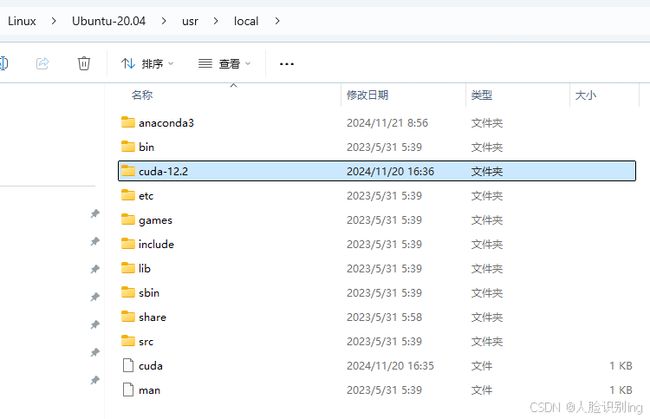This screenshot has height=419, width=650.
Task: Click the date 2024/11/20 16:36
Action: (390, 172)
